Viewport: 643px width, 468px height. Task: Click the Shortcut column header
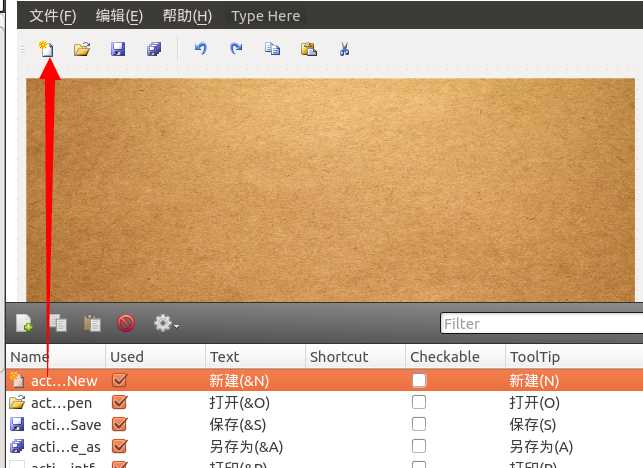356,357
